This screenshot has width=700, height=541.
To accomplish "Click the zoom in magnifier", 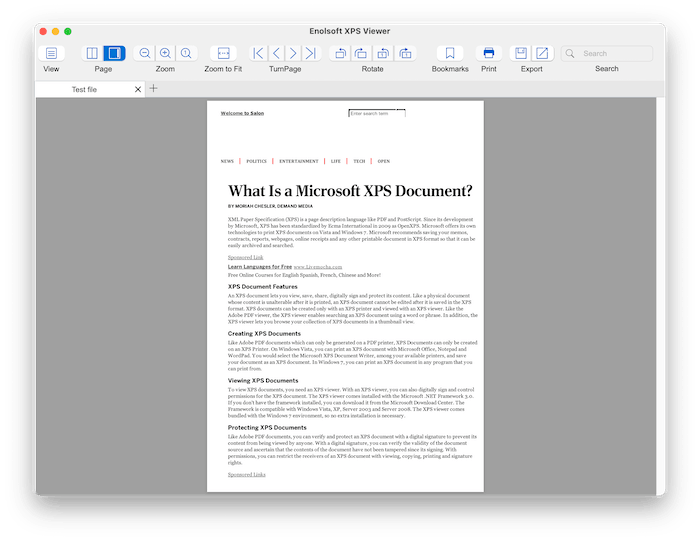I will click(x=165, y=53).
